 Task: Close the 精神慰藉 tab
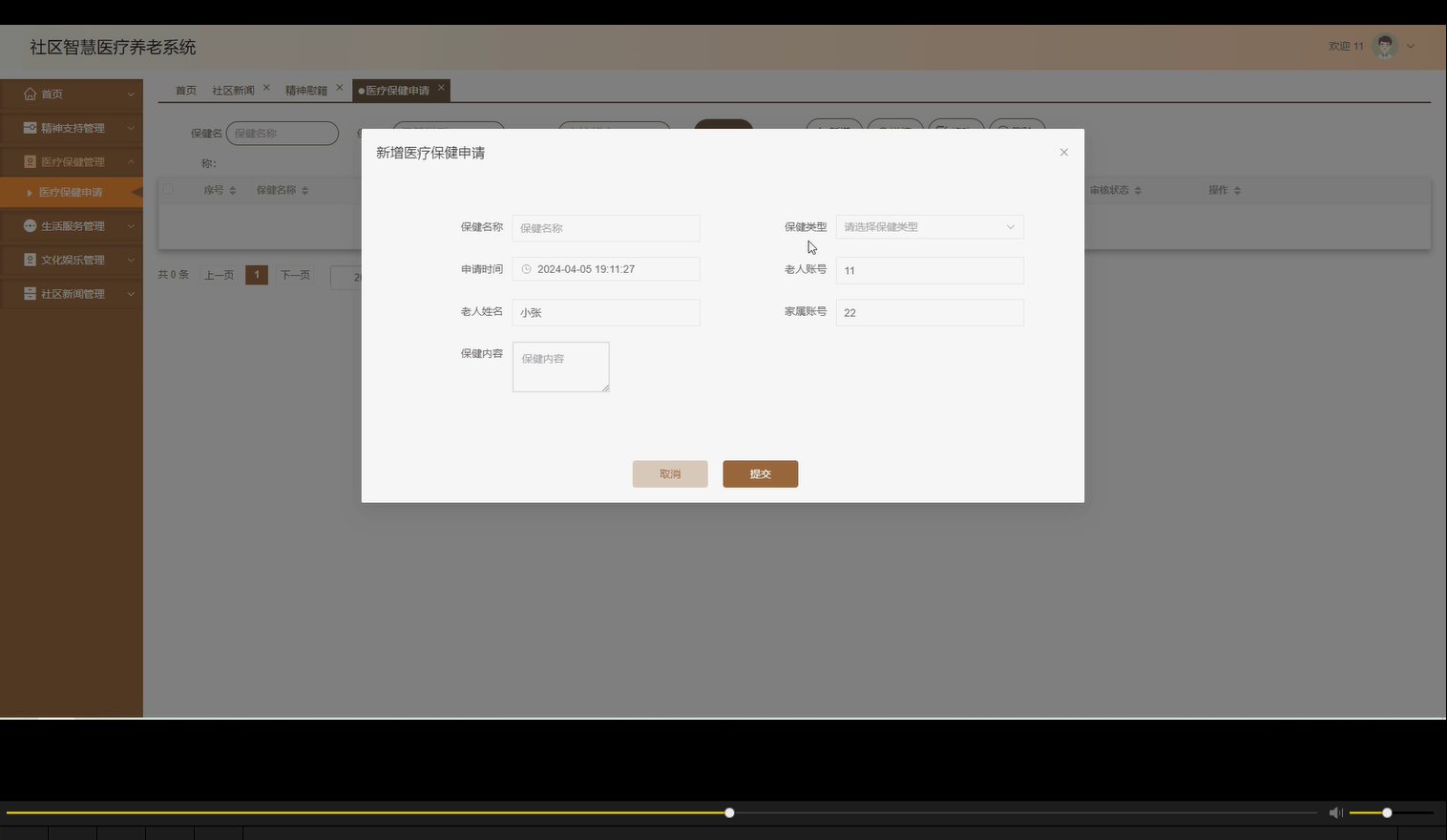tap(339, 88)
